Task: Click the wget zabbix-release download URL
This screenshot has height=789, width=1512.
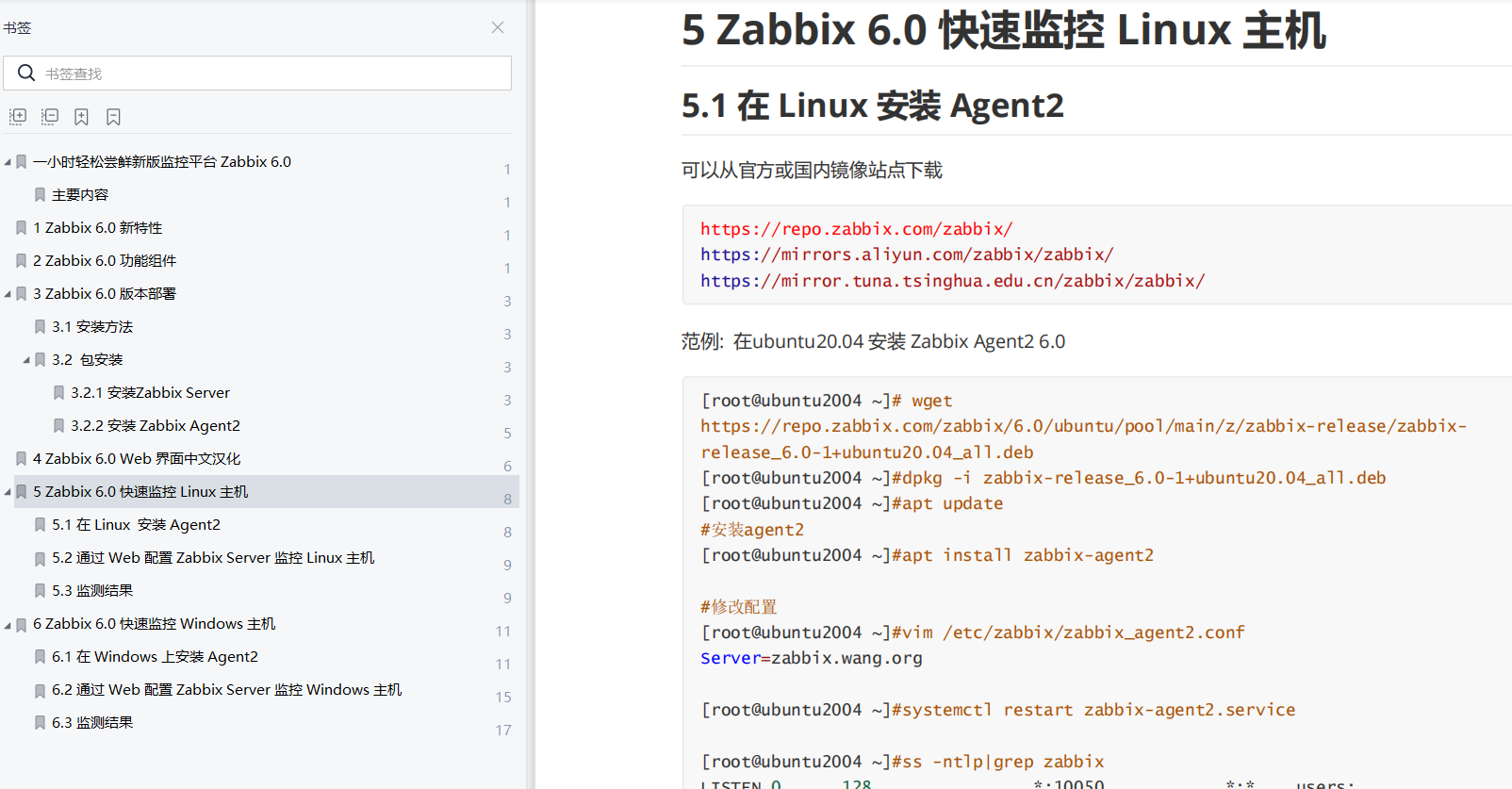Action: click(x=1083, y=439)
